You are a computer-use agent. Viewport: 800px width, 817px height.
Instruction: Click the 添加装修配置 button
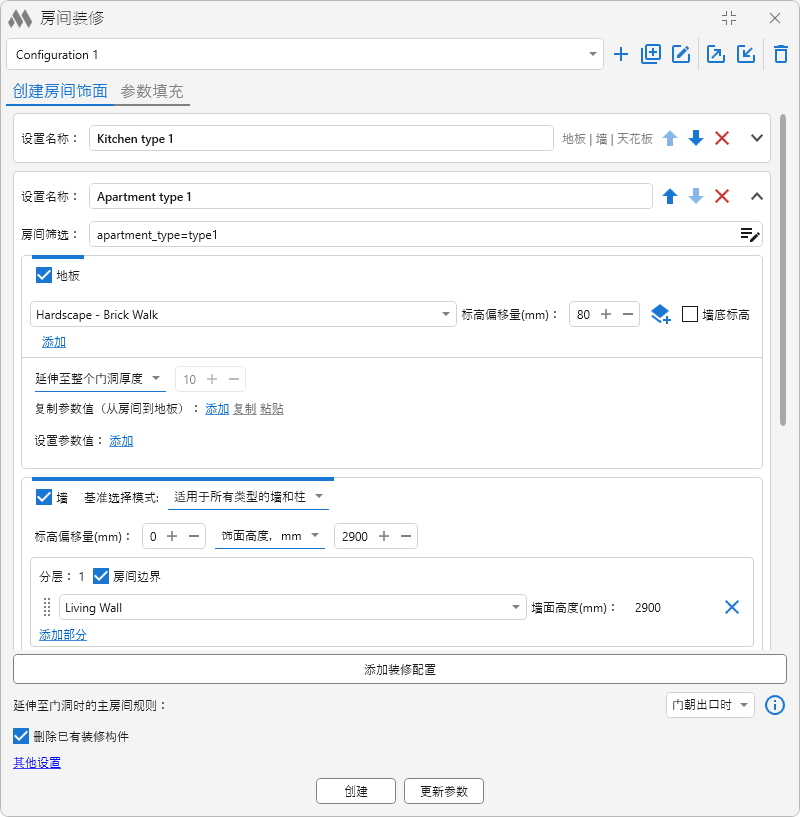400,669
